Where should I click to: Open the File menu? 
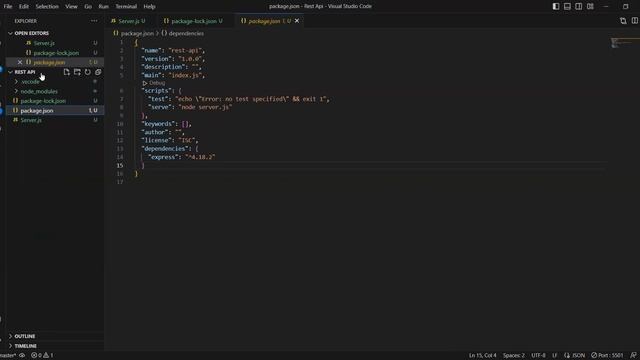[x=8, y=7]
